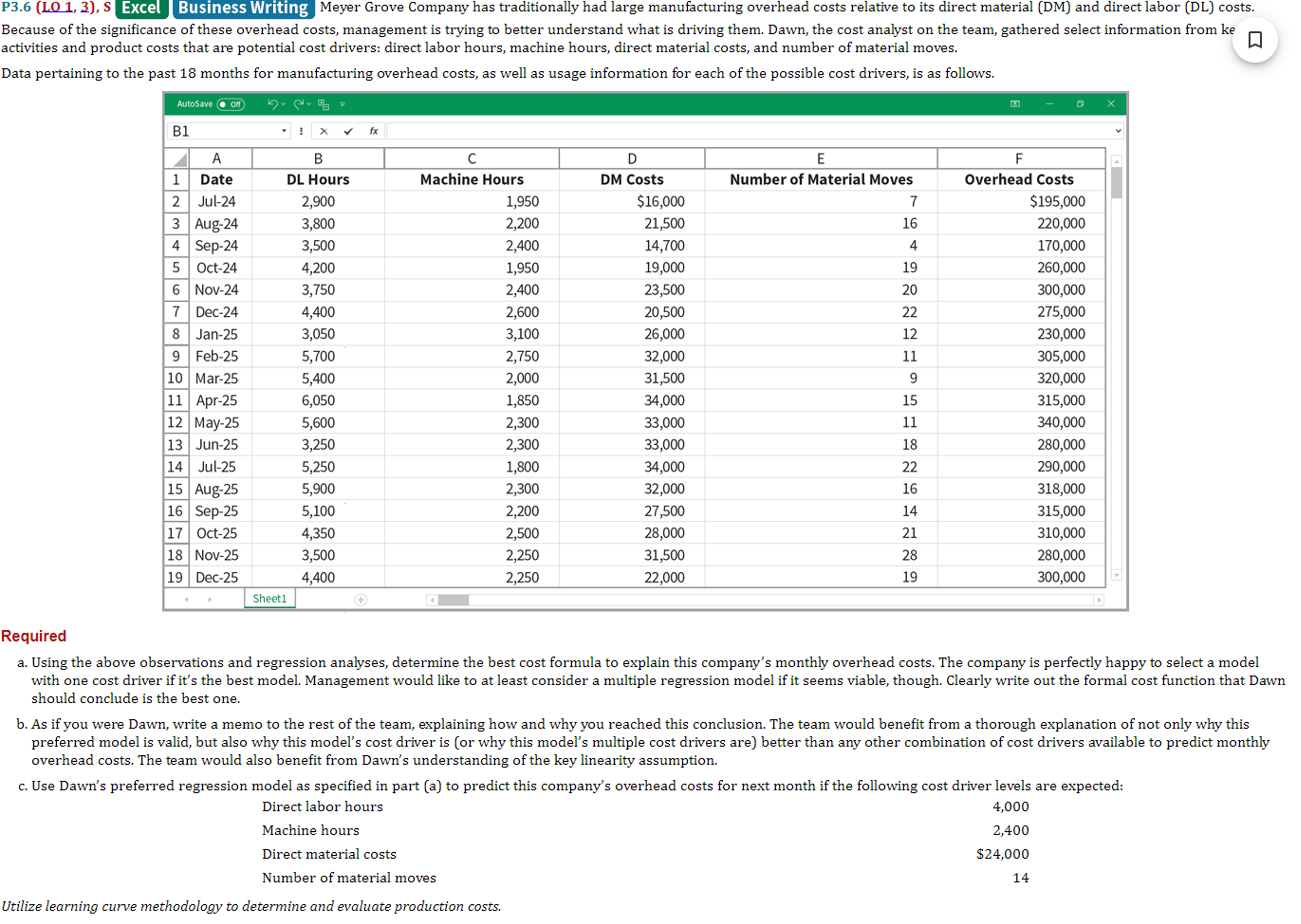Expand the formula bar chevron
The image size is (1301, 924).
[x=1117, y=131]
